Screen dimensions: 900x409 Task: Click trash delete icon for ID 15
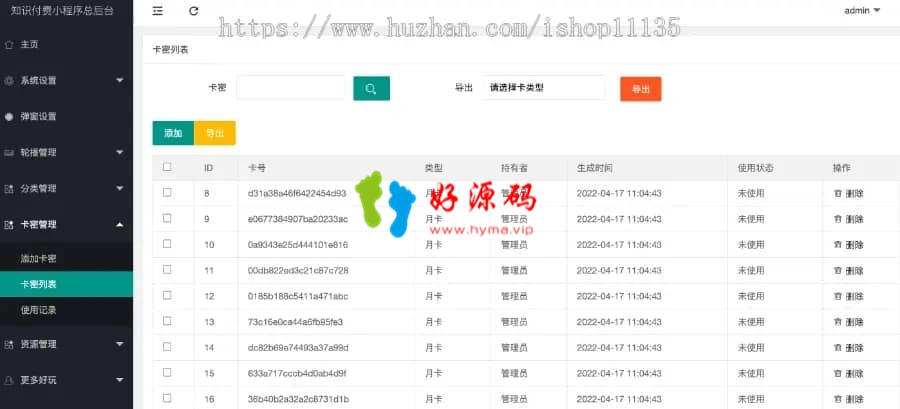[837, 373]
